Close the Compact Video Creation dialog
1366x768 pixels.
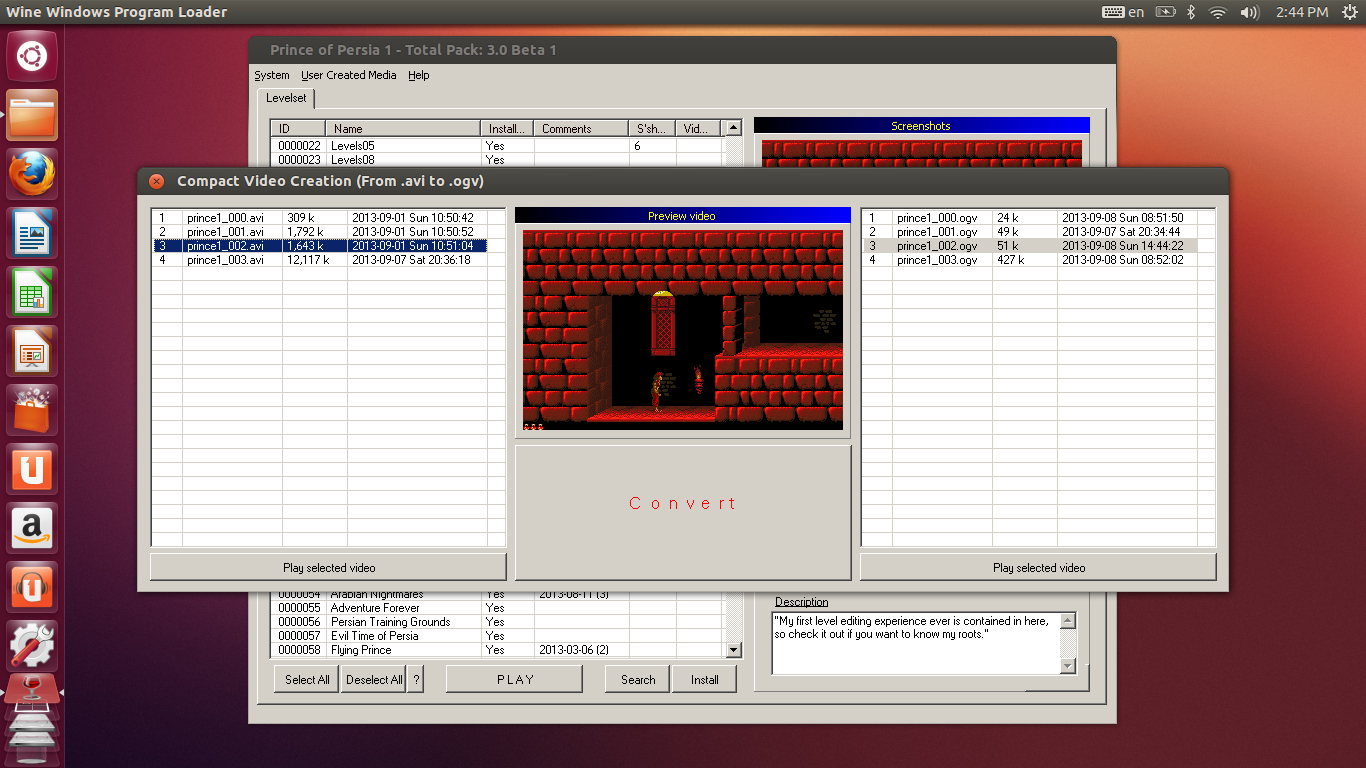tap(156, 181)
